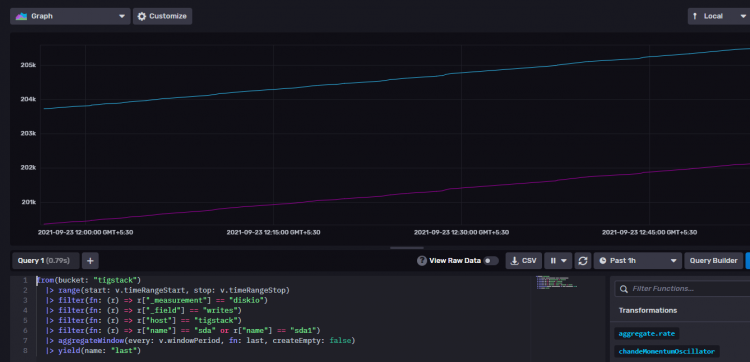The height and width of the screenshot is (362, 750).
Task: Open the pause auto-refresh dropdown
Action: 558,261
